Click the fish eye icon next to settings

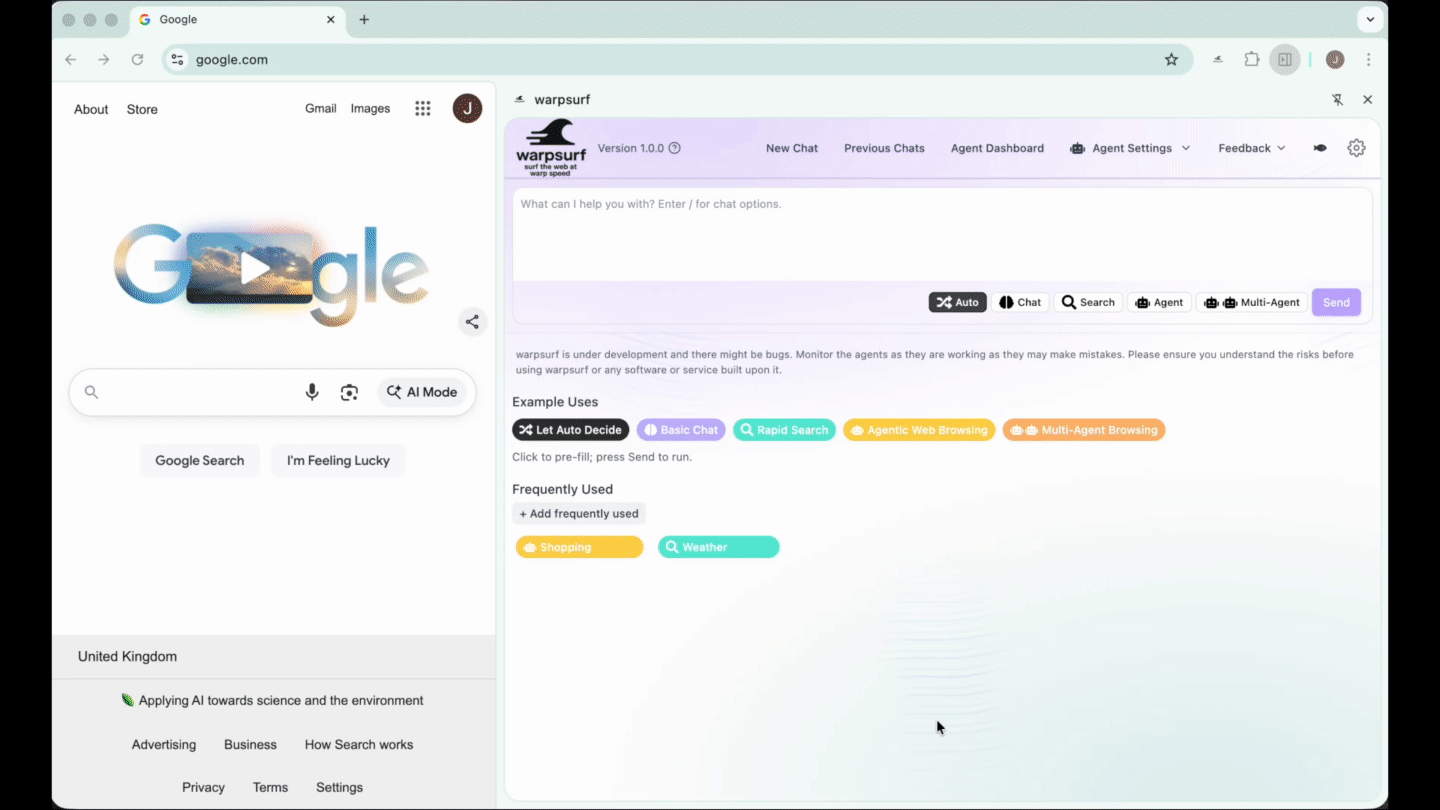pyautogui.click(x=1319, y=147)
